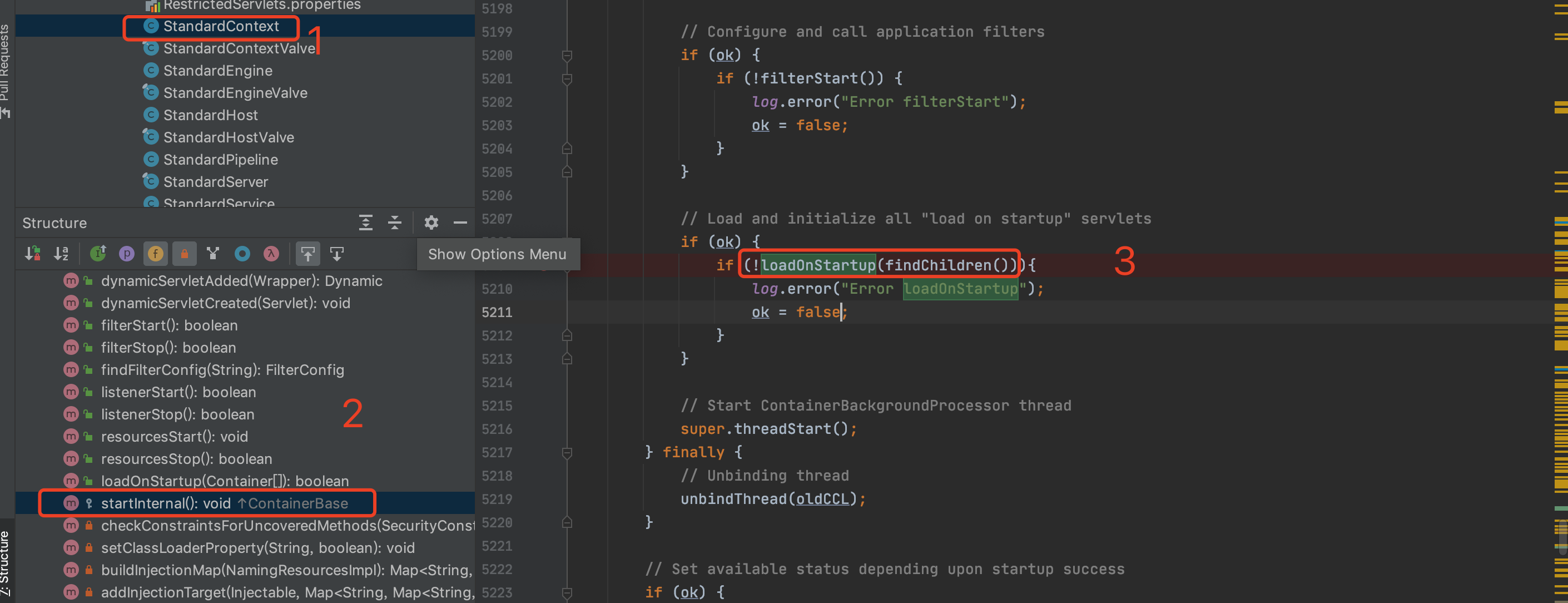Image resolution: width=1568 pixels, height=603 pixels.
Task: Click Autoscroll from Source arrow-down icon
Action: [336, 253]
